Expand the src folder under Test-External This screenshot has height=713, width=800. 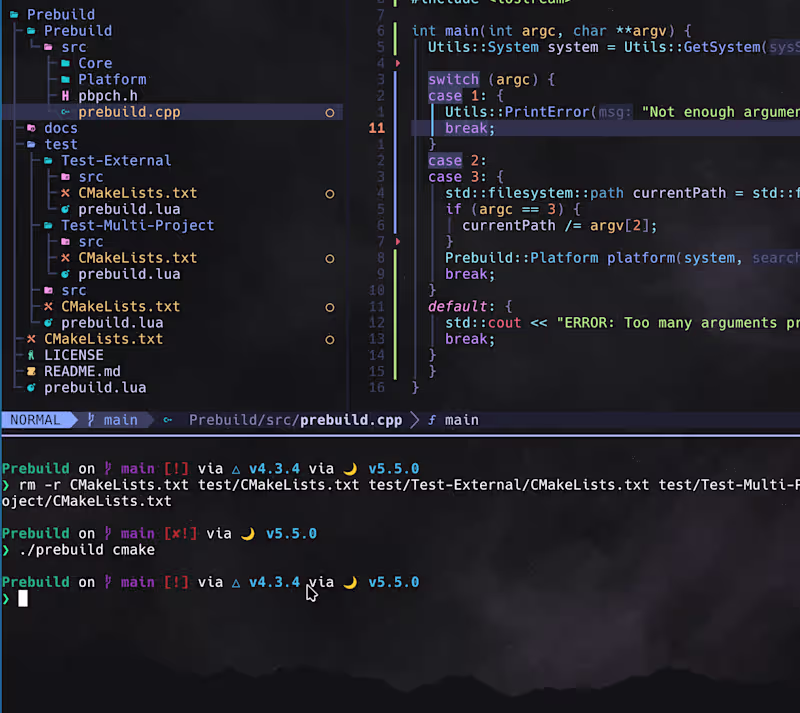pyautogui.click(x=65, y=177)
